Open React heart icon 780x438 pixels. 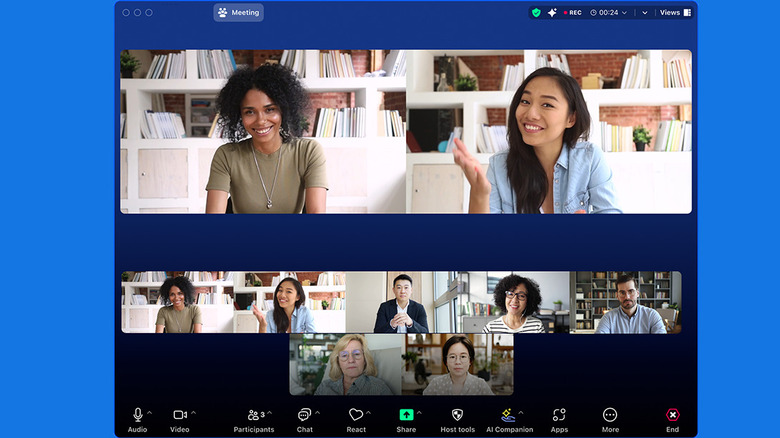(356, 415)
